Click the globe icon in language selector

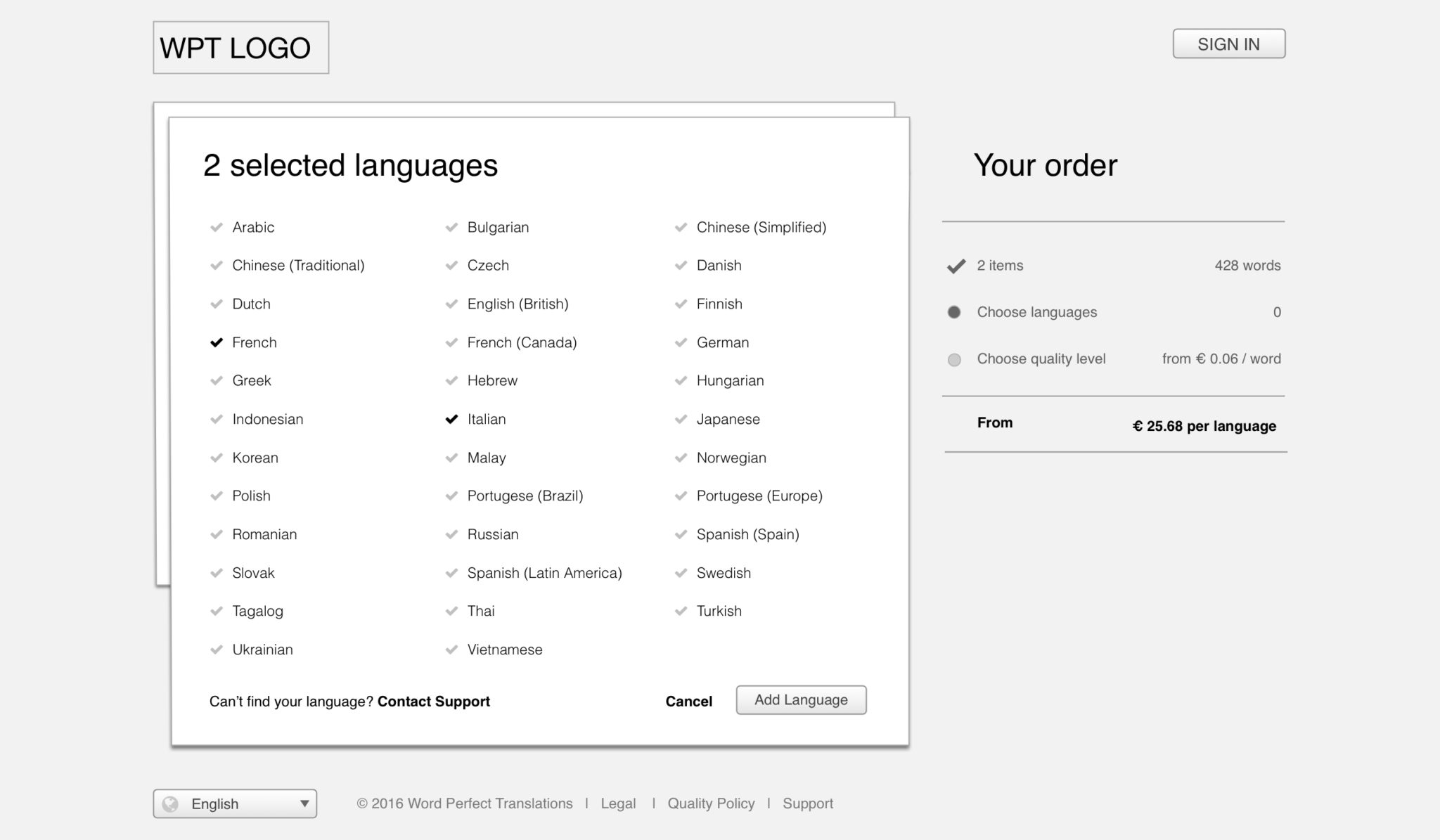[x=171, y=803]
